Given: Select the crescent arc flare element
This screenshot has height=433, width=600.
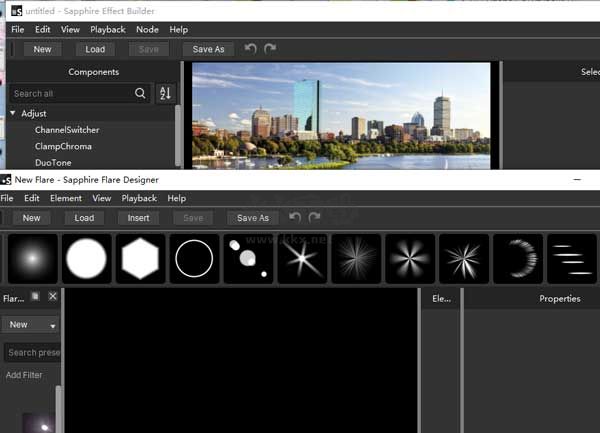Looking at the screenshot, I should [519, 259].
